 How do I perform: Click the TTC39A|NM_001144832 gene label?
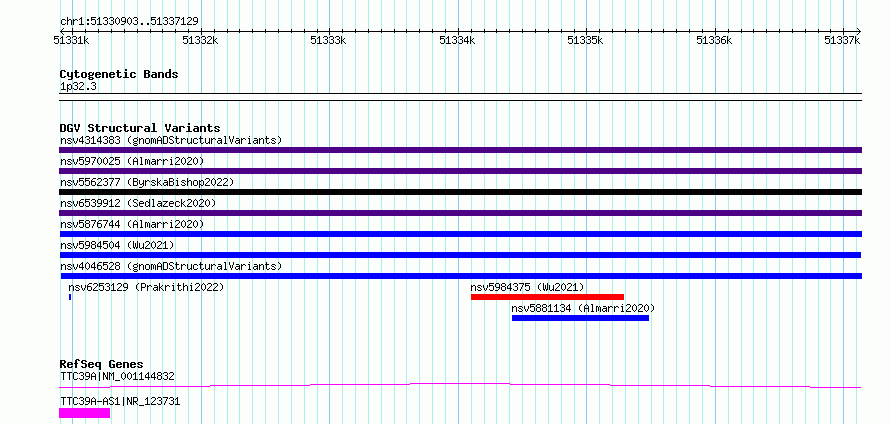(117, 376)
